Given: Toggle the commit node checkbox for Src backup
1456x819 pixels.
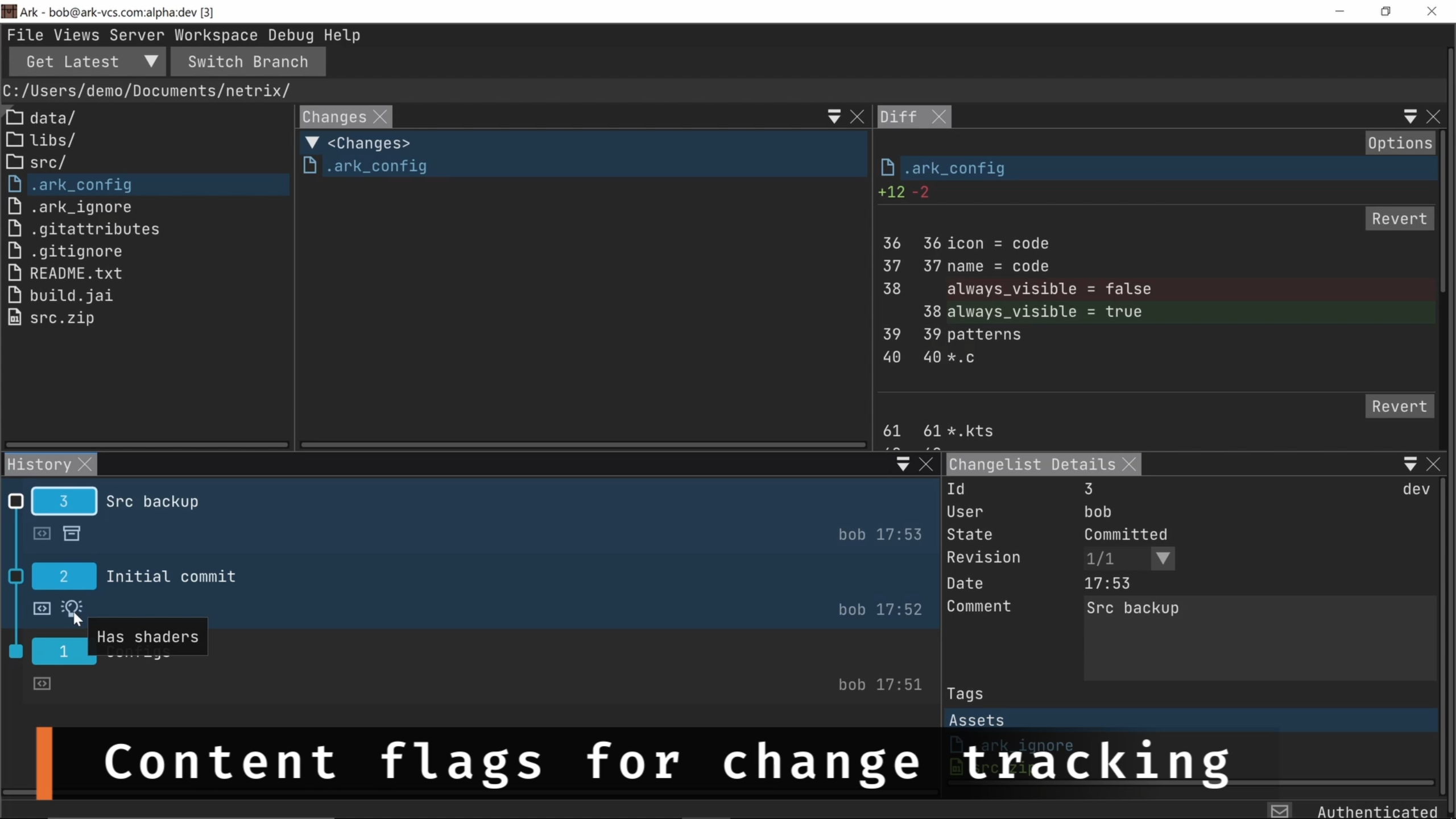Looking at the screenshot, I should click(x=16, y=501).
